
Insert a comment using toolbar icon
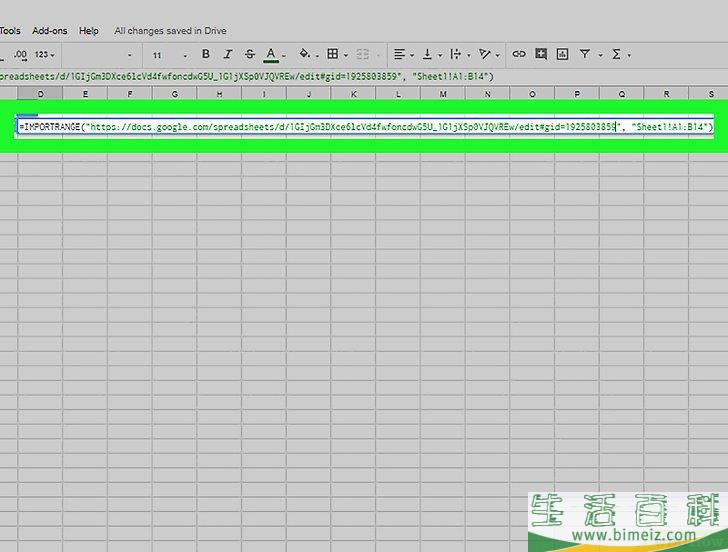pos(541,54)
